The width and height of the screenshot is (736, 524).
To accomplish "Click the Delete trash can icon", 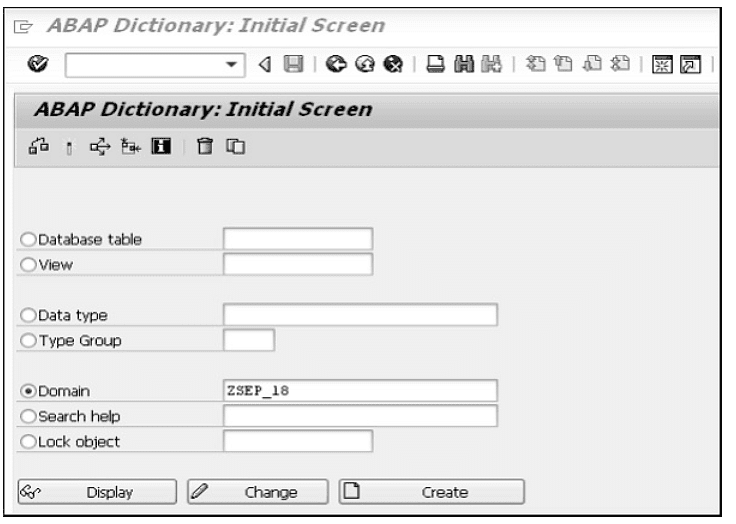I will (205, 146).
